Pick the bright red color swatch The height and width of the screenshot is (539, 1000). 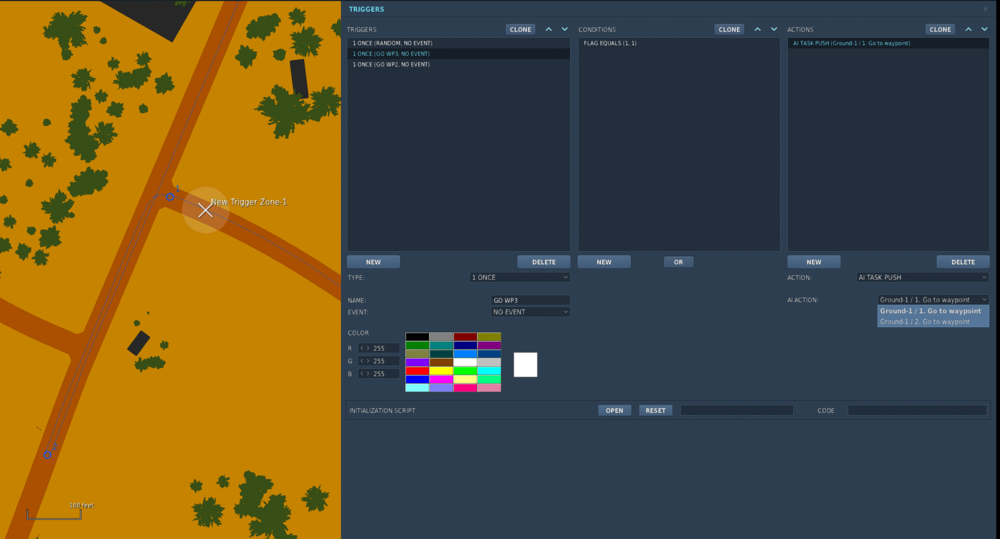coord(417,371)
